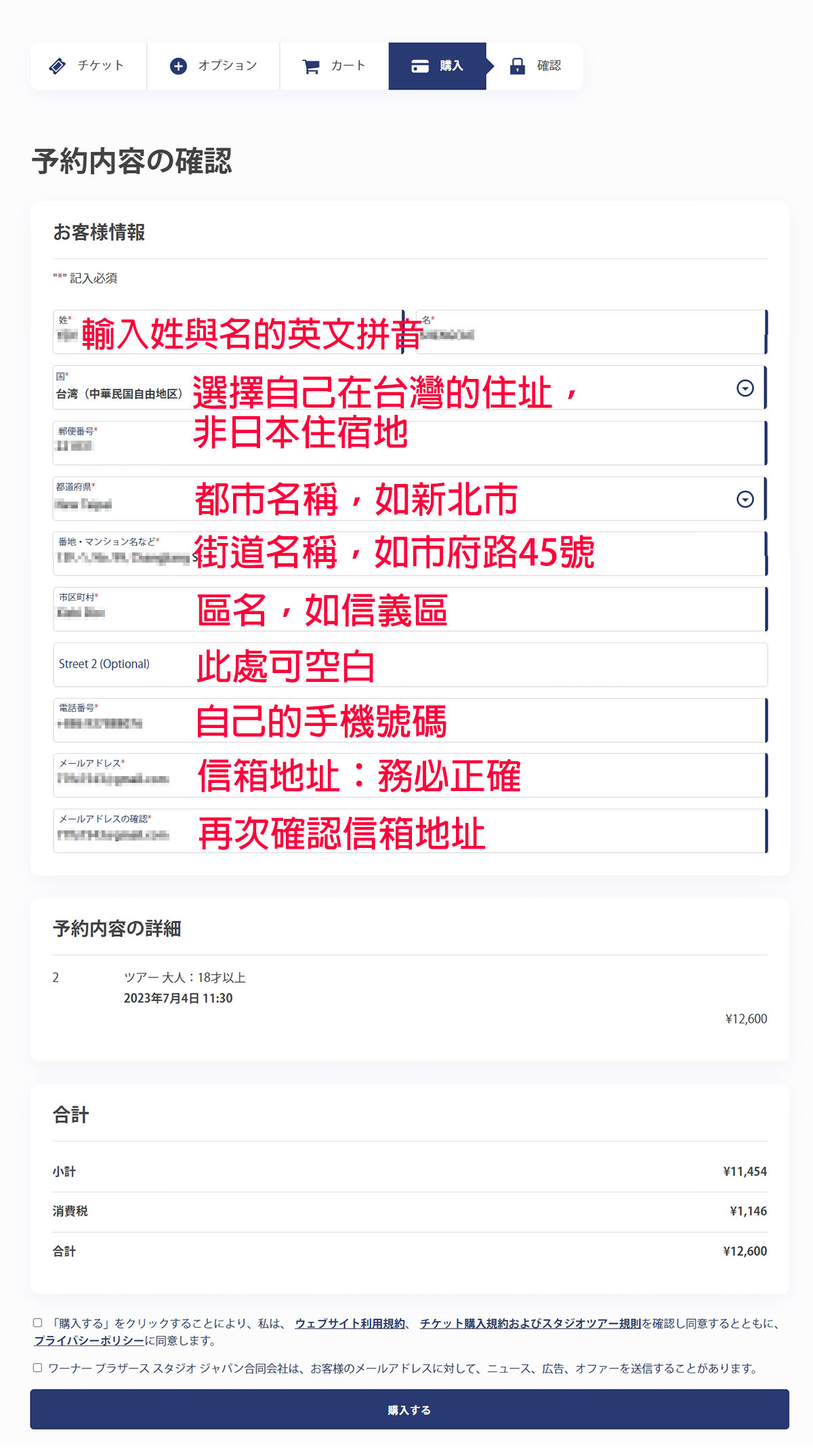Open the プライバシーポリシー link
Viewport: 813px width, 1456px height.
click(x=89, y=1341)
